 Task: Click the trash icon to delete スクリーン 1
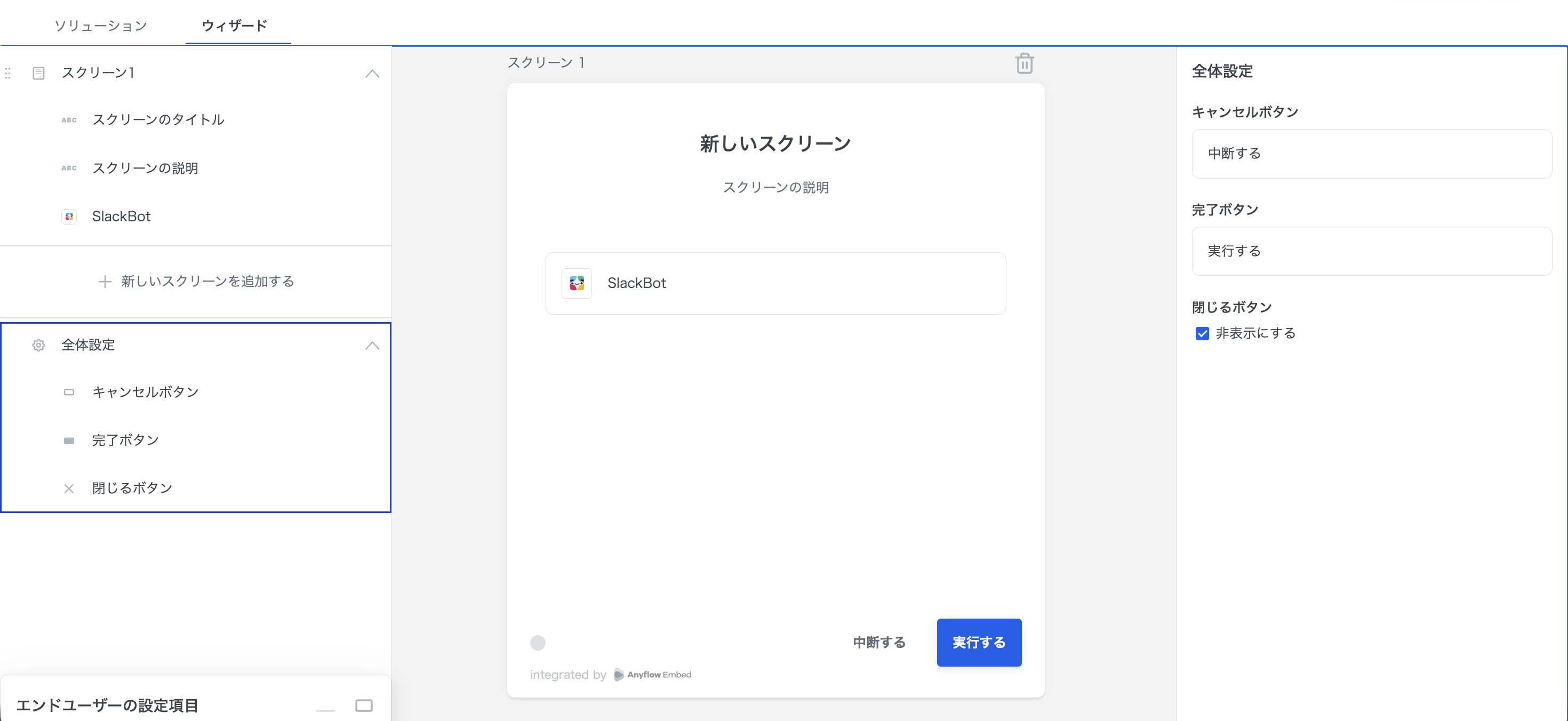click(1025, 63)
